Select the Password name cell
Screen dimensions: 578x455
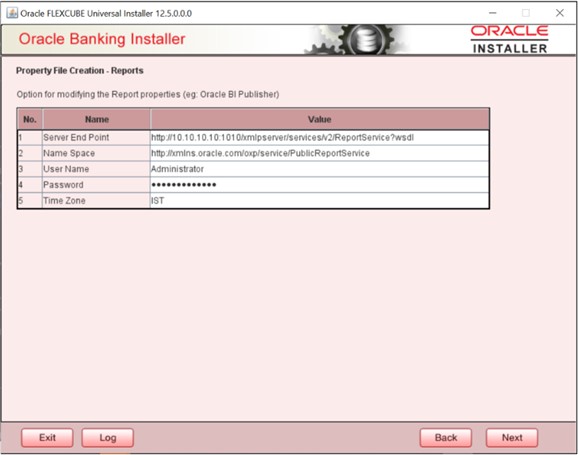click(96, 185)
